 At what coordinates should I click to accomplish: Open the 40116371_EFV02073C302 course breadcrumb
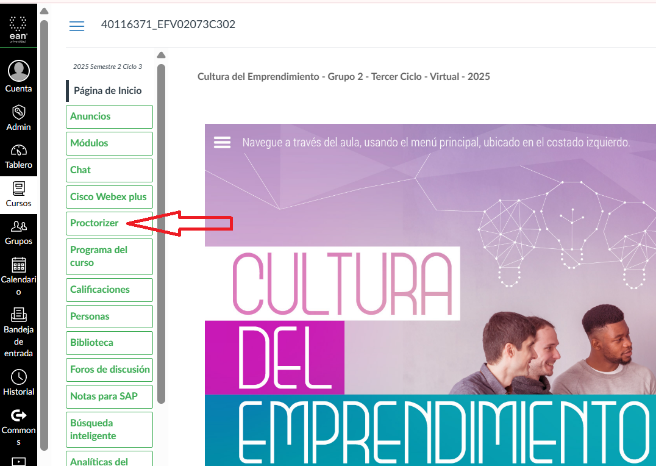pyautogui.click(x=168, y=24)
